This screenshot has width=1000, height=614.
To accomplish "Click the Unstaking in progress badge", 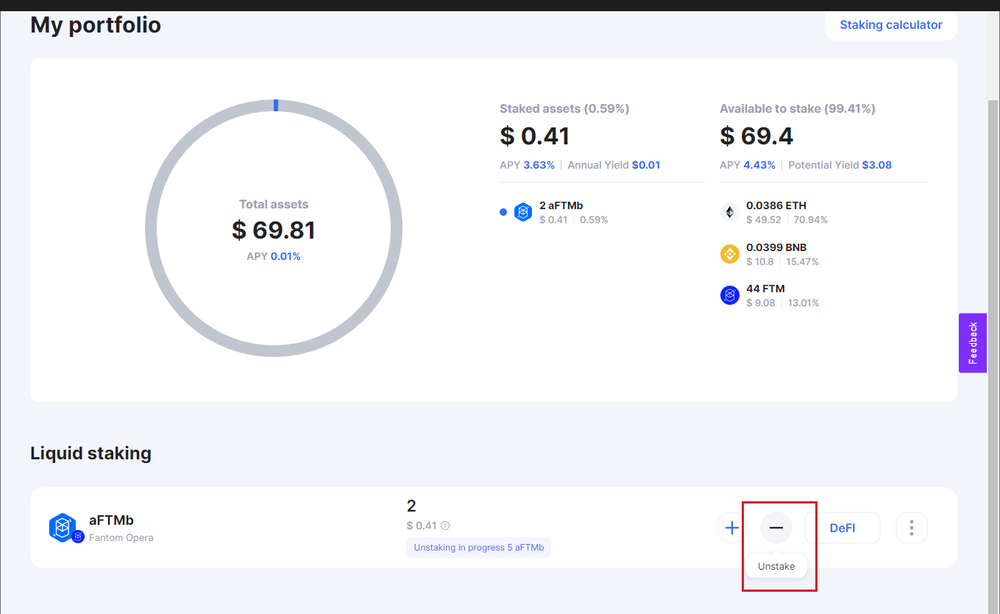I will coord(478,547).
